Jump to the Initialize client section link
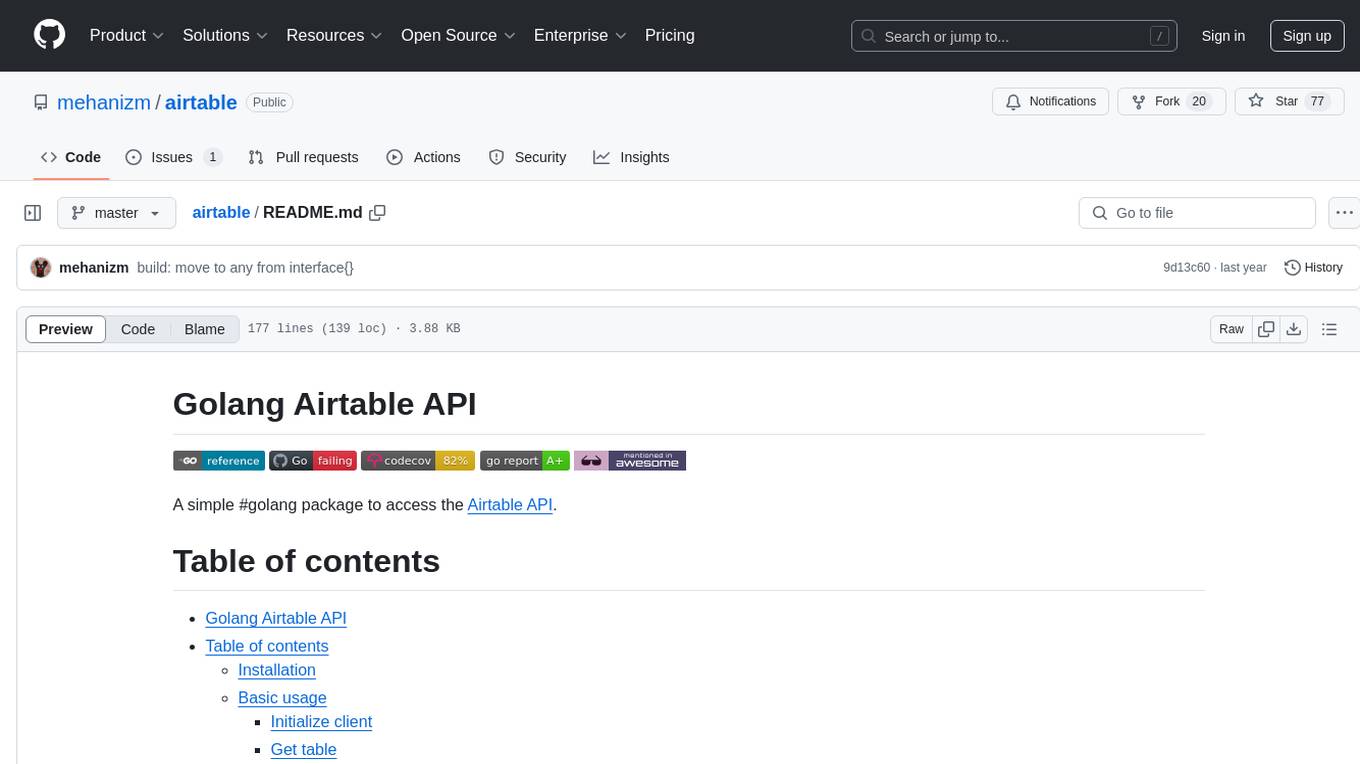Screen dimensions: 1360x764 [x=321, y=722]
